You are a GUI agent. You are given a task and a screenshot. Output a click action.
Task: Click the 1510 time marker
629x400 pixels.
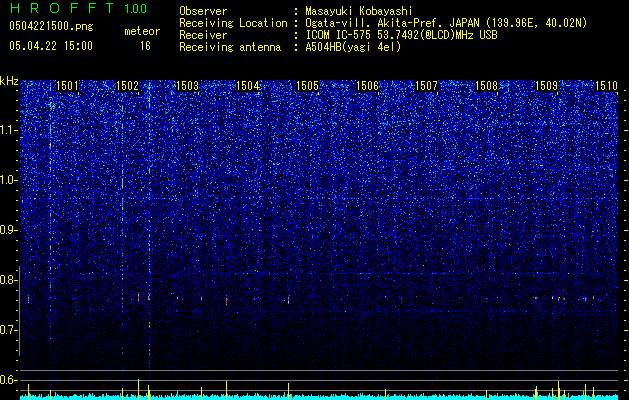(x=606, y=86)
